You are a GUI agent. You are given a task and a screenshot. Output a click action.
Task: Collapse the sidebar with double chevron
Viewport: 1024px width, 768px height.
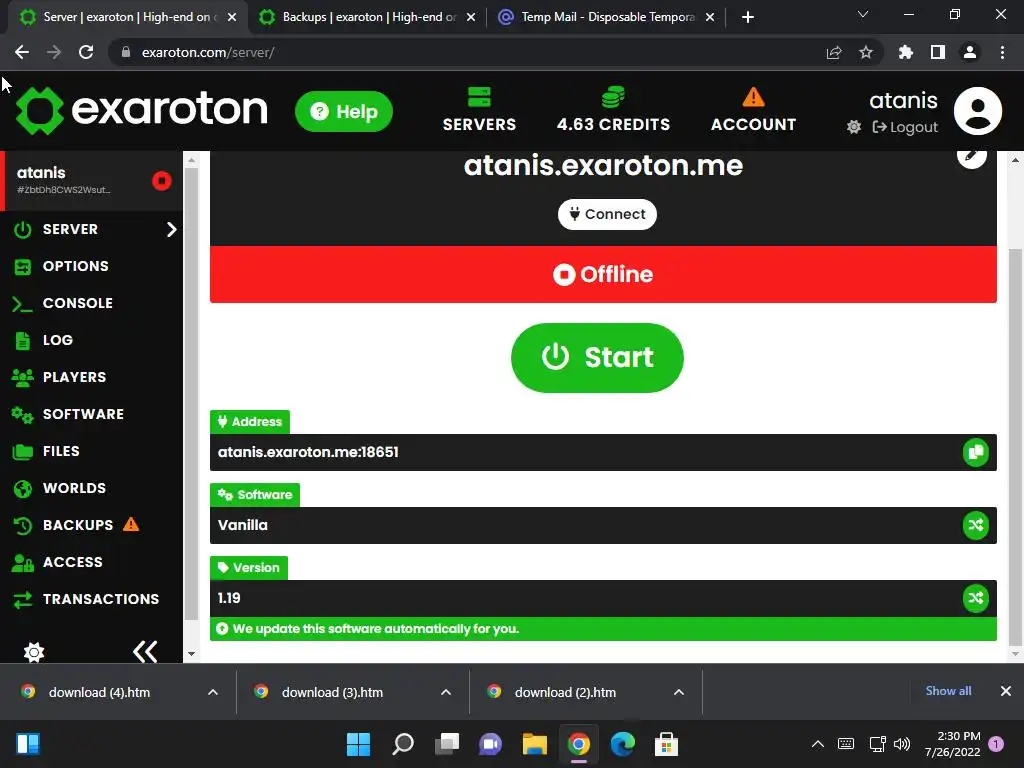(x=145, y=651)
